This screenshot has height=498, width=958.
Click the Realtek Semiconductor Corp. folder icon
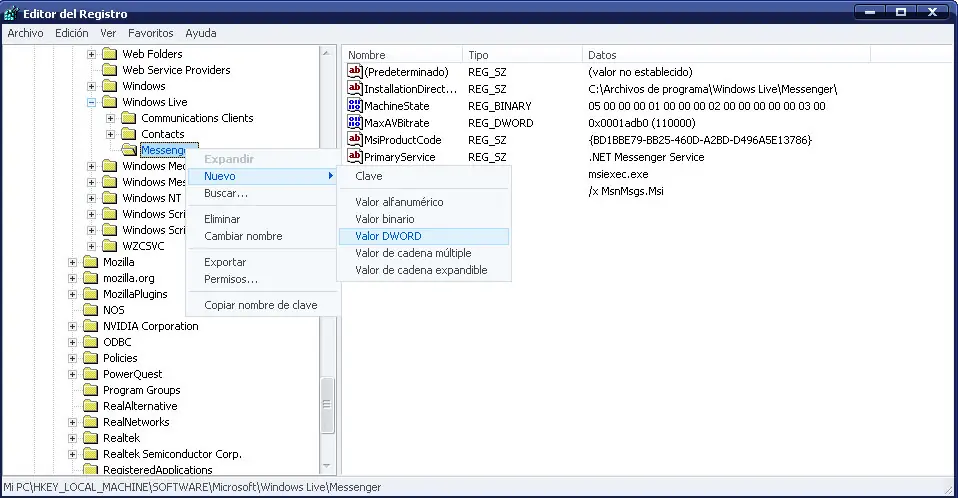tap(90, 454)
